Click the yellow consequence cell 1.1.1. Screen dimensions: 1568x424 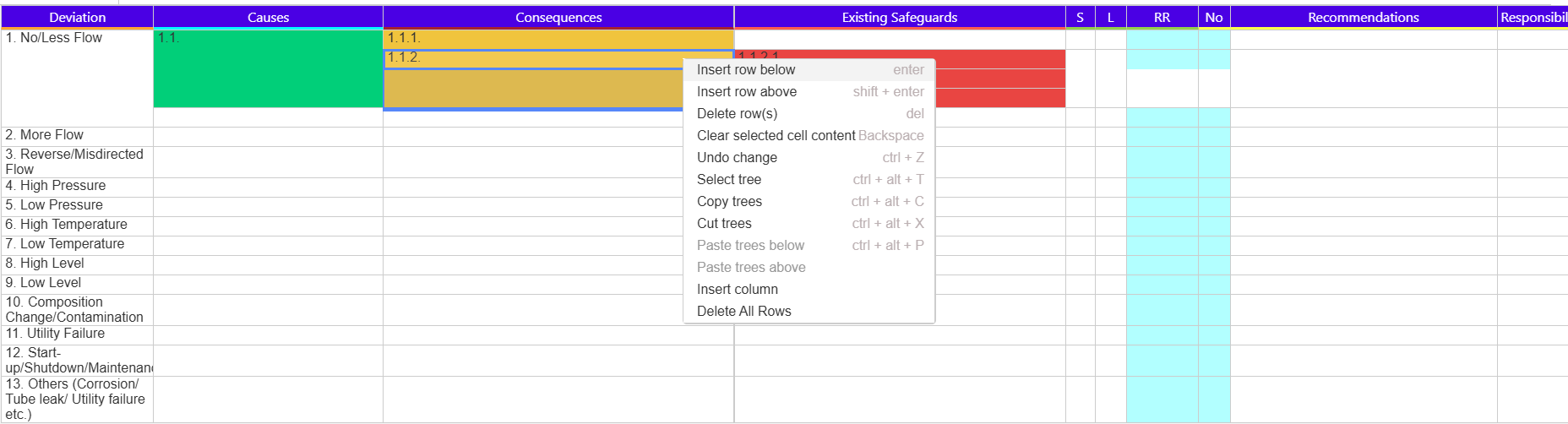tap(558, 39)
